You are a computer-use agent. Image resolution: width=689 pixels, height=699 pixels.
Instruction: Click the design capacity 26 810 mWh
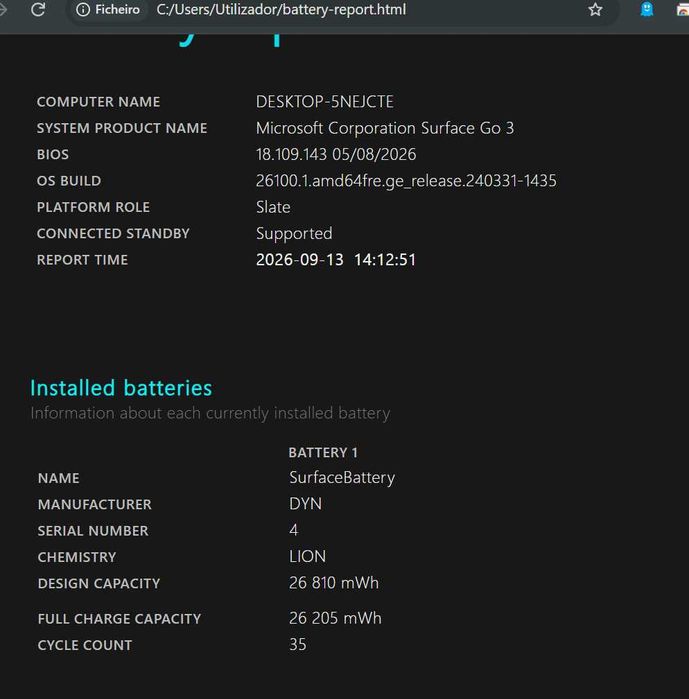pos(334,583)
